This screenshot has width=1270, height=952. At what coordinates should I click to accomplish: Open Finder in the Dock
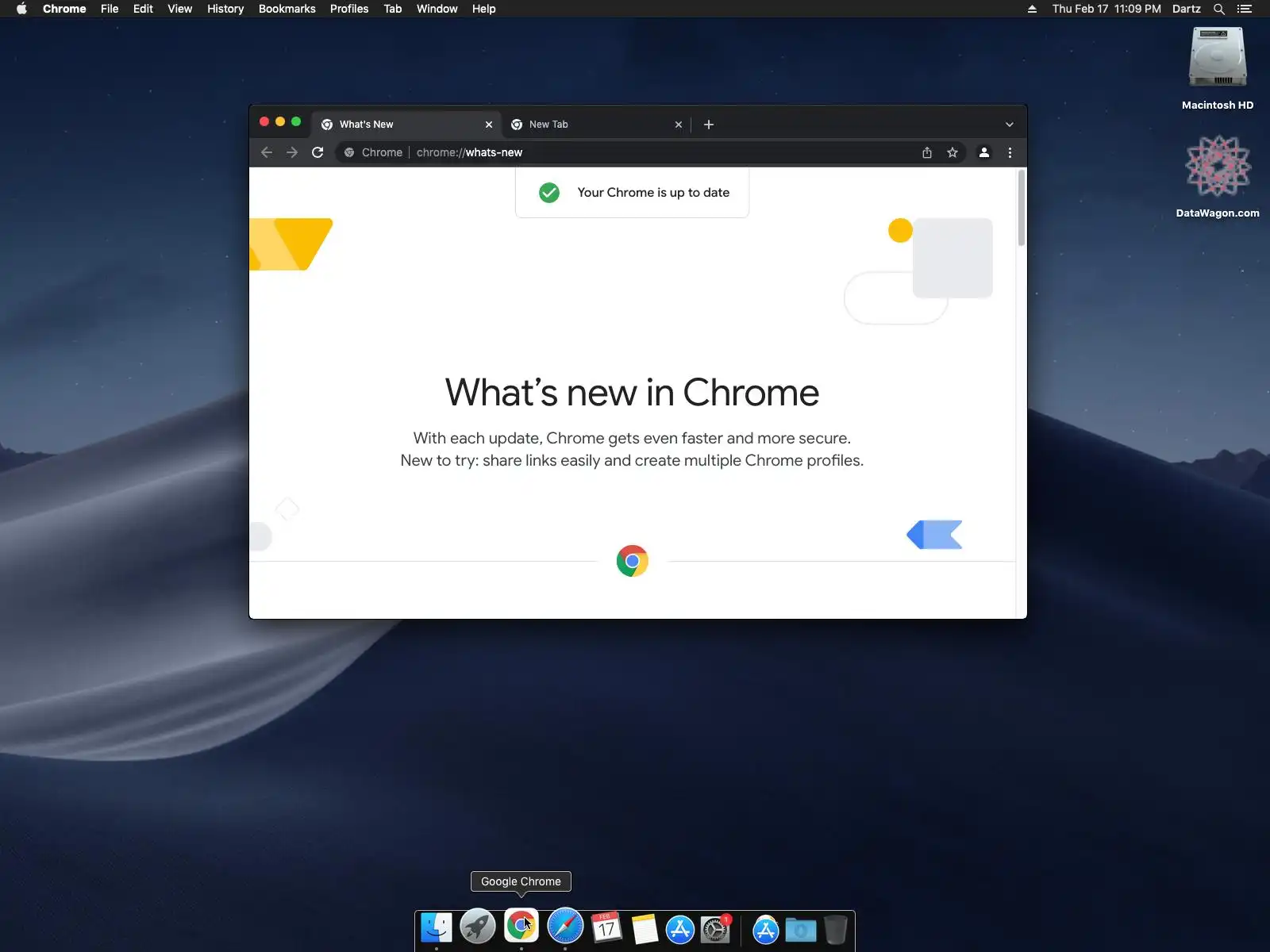tap(437, 927)
